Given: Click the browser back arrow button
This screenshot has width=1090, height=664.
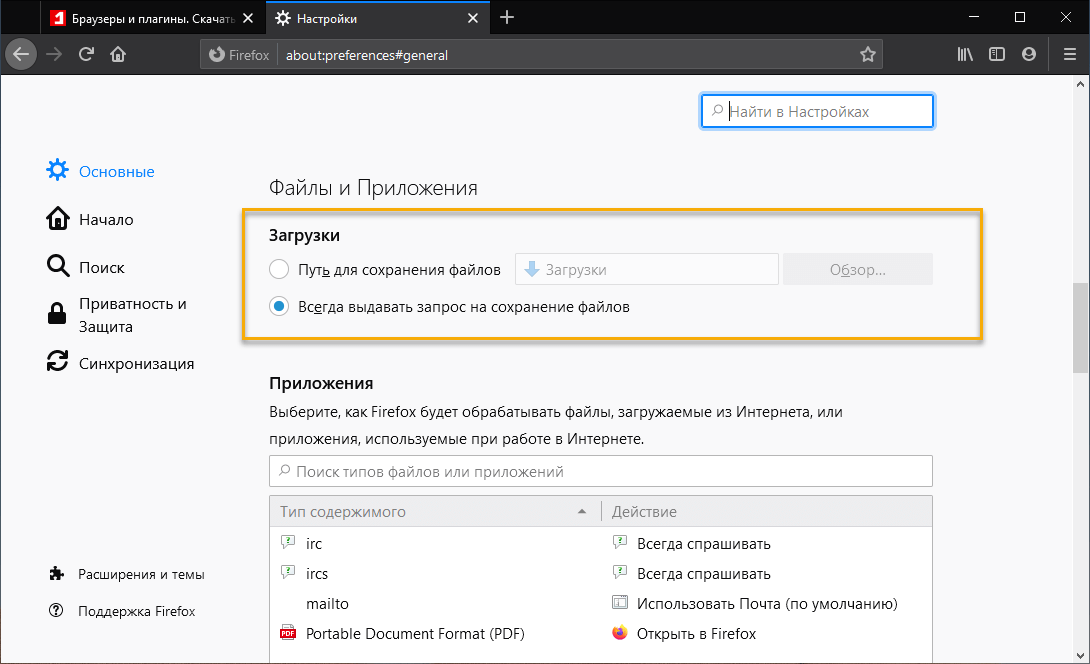Looking at the screenshot, I should pos(22,54).
